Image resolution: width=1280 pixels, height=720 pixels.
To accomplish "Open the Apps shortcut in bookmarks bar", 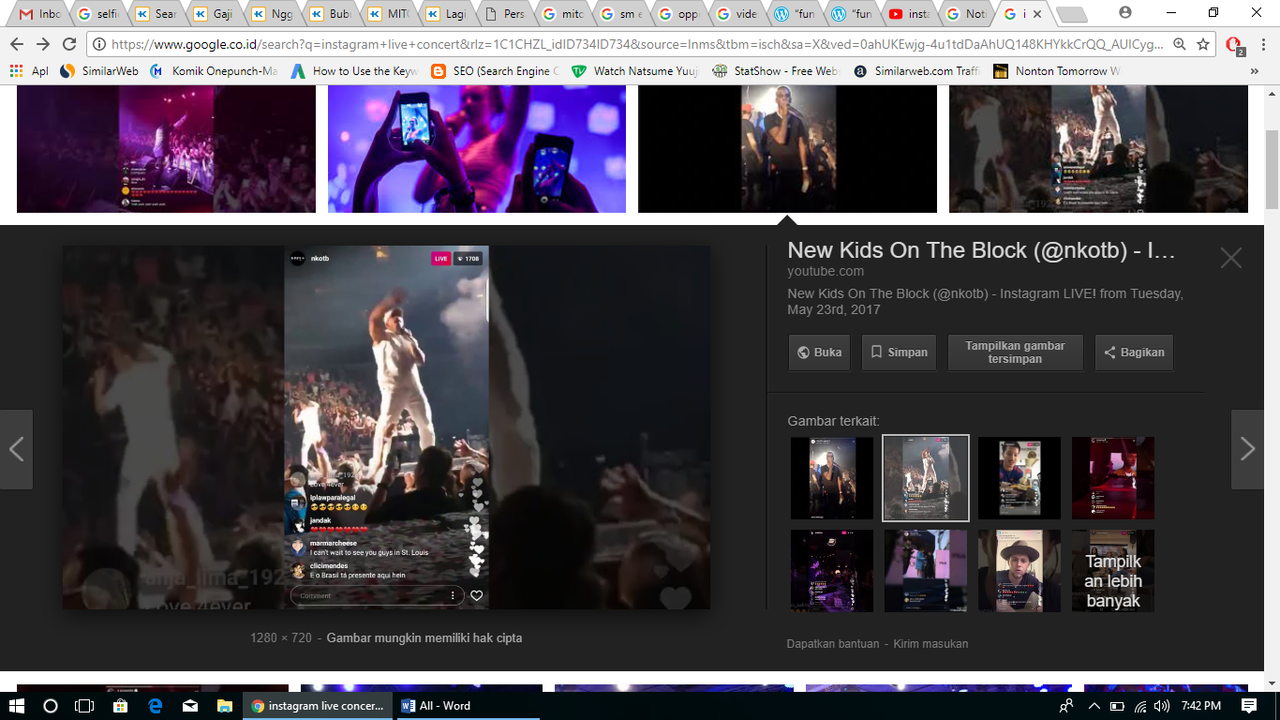I will 29,71.
